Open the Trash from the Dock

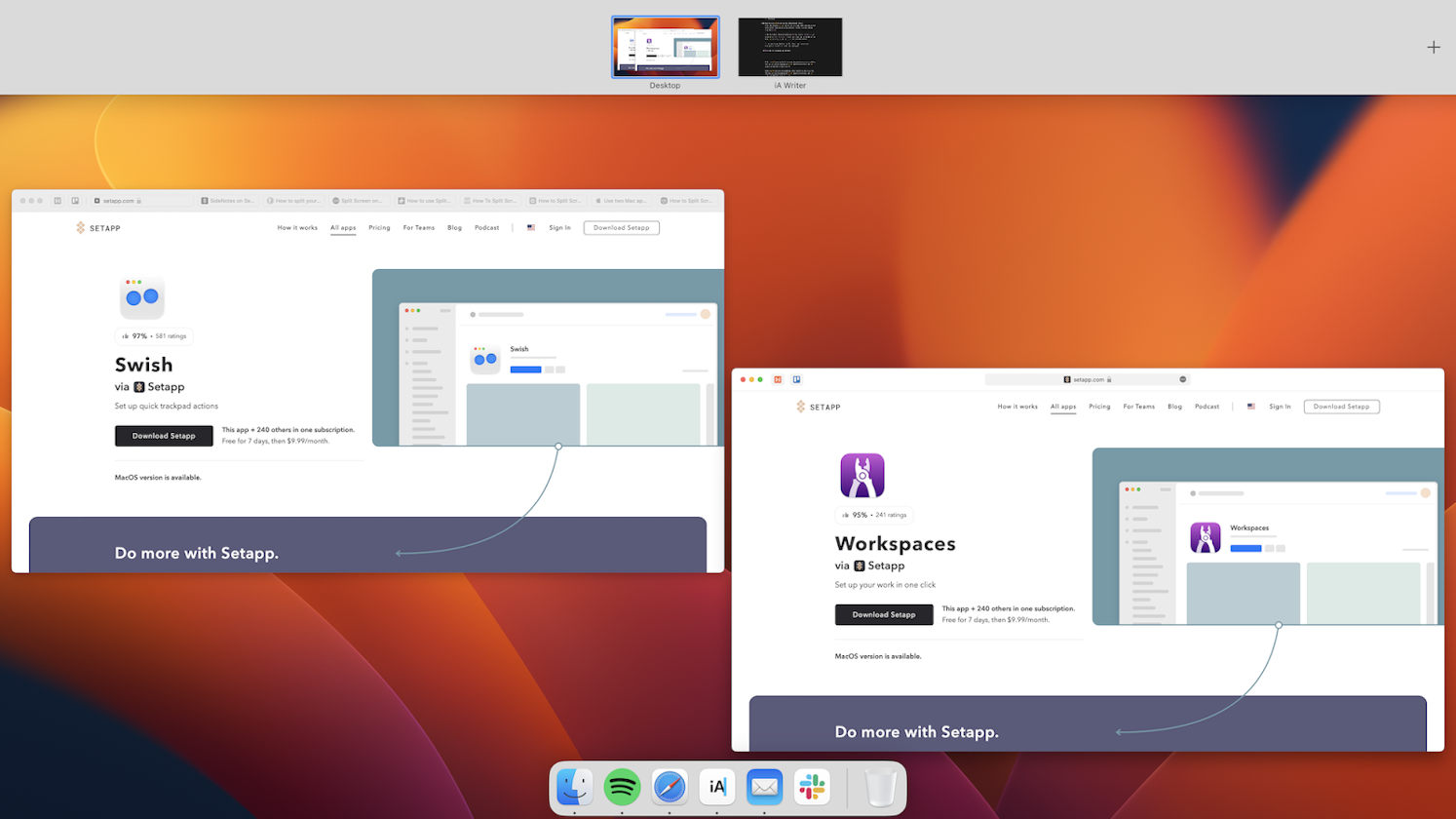(x=880, y=787)
